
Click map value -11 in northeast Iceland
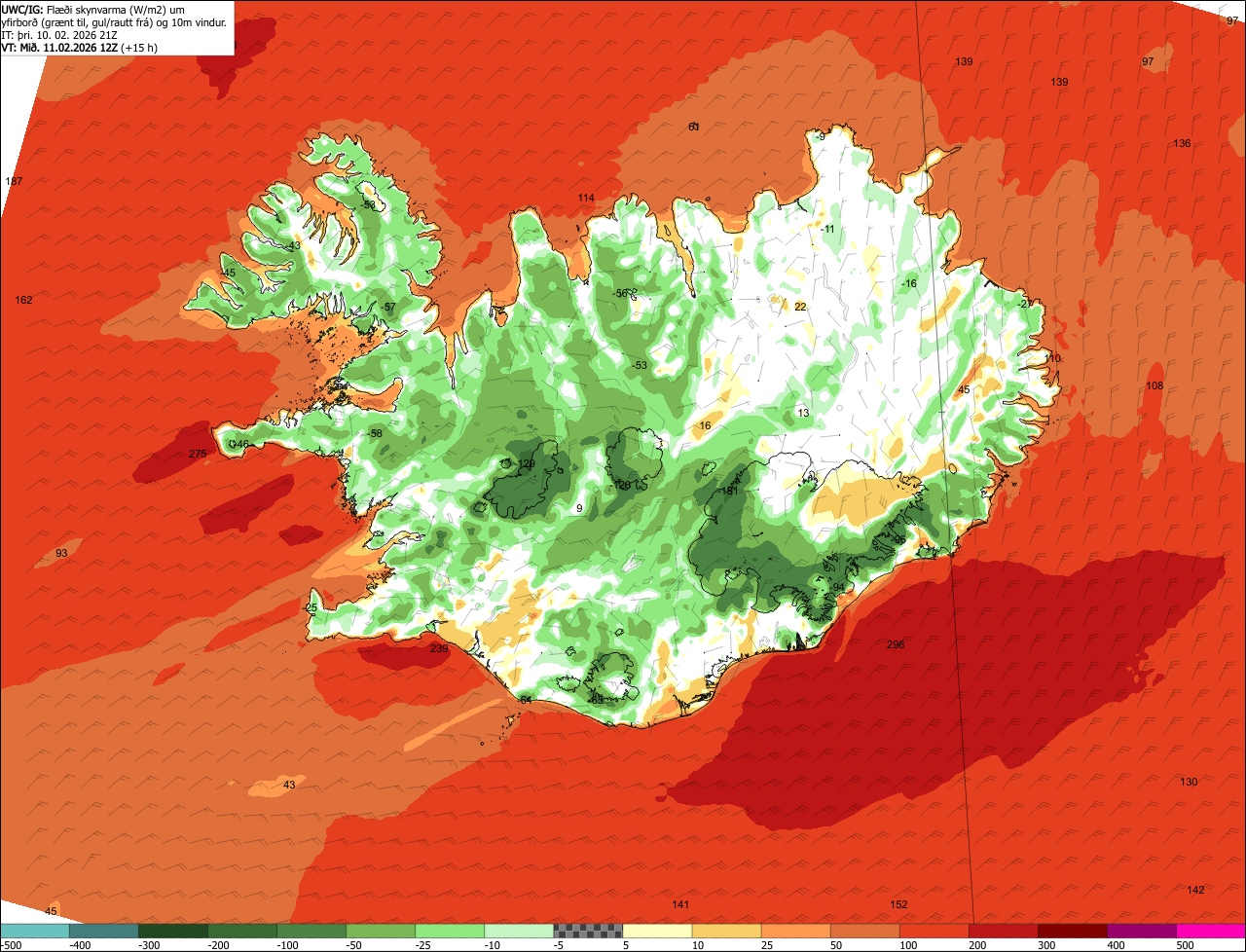click(x=828, y=229)
